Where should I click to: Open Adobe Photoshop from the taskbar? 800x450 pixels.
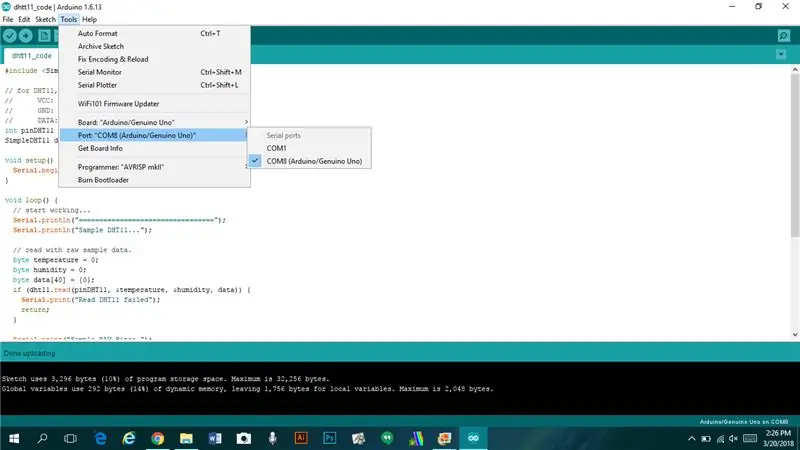click(330, 438)
